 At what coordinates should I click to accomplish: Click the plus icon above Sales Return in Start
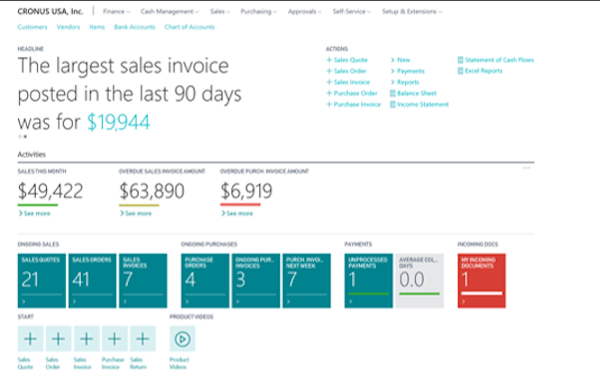[x=143, y=339]
